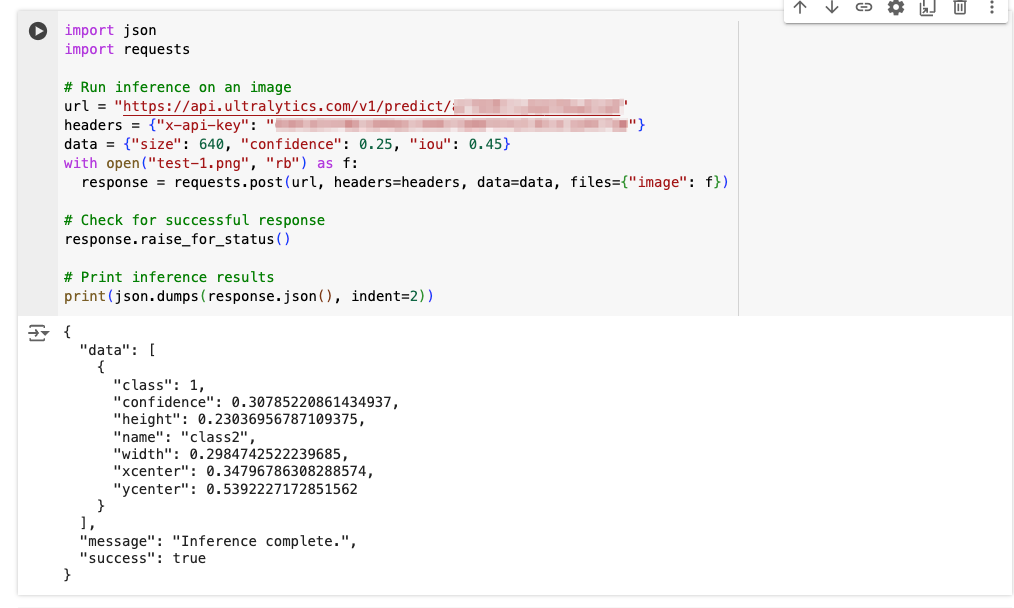Move the cell up

pos(800,8)
